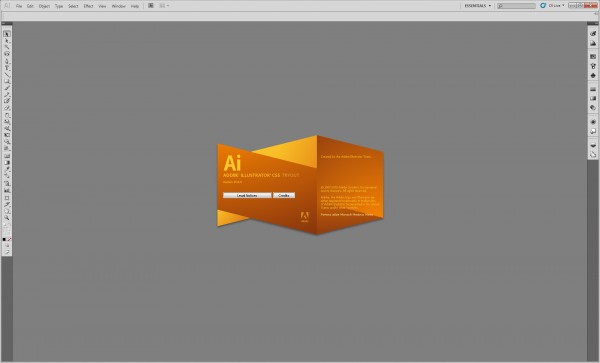This screenshot has height=363, width=600.
Task: Select the Hand tool
Action: (7, 211)
